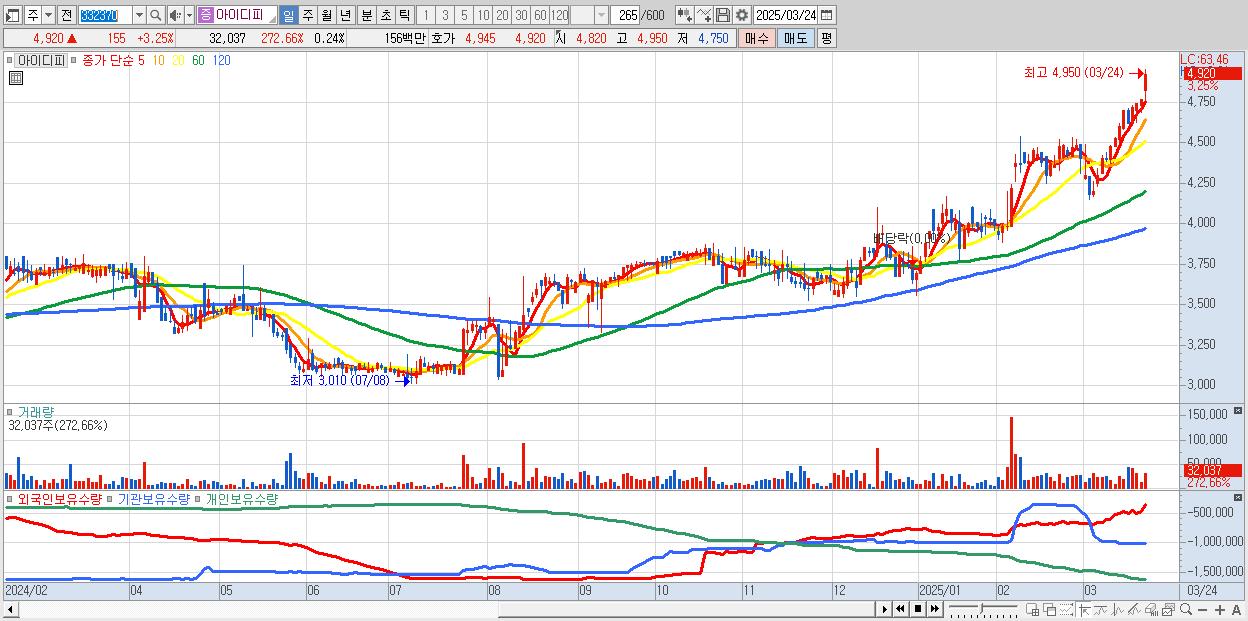Select the 20 interval button
Screen dimensions: 1248x621
tap(502, 15)
